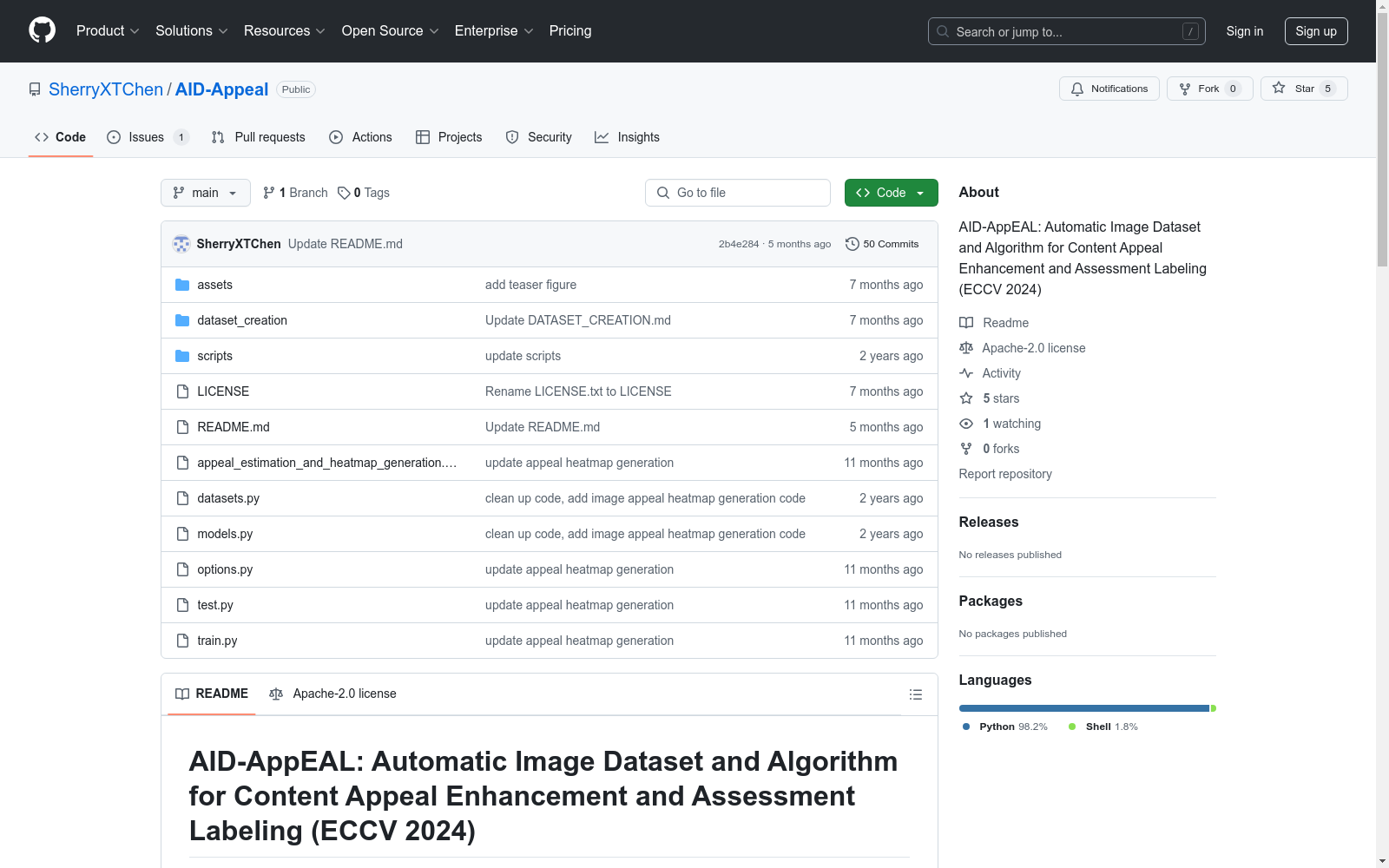1389x868 pixels.
Task: Click the LICENSE file icon
Action: (x=182, y=391)
